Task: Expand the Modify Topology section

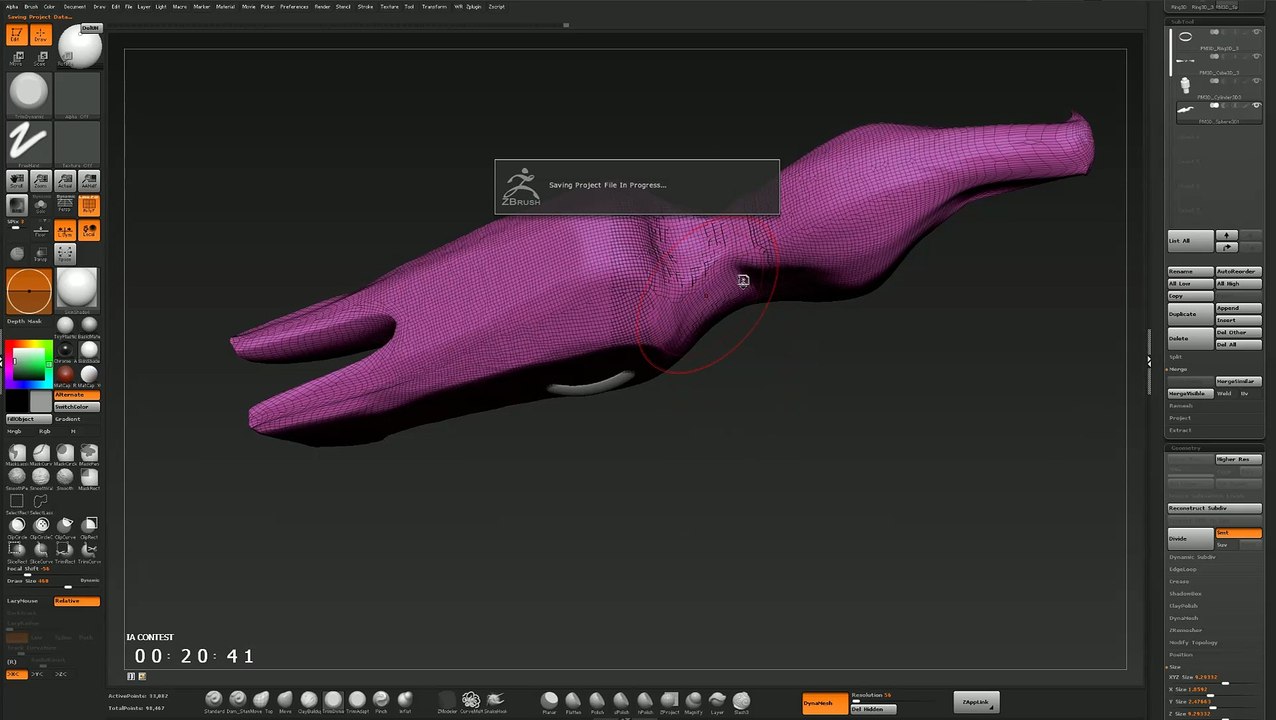Action: pos(1193,642)
